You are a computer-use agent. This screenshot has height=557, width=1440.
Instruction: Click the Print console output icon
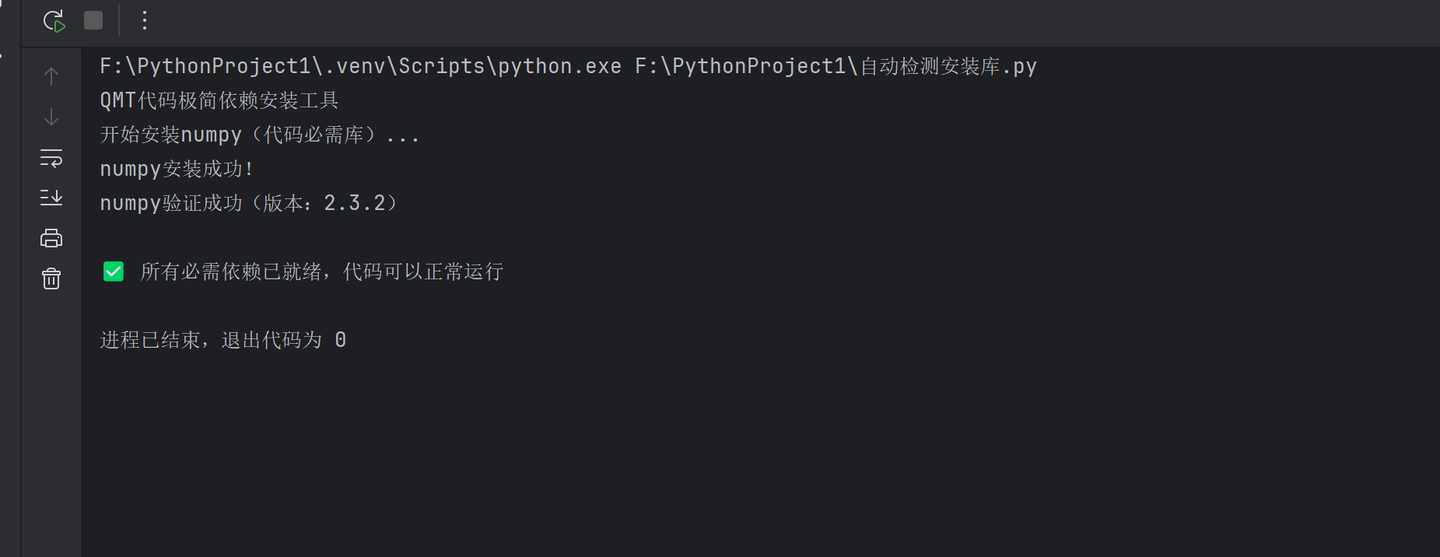(51, 238)
